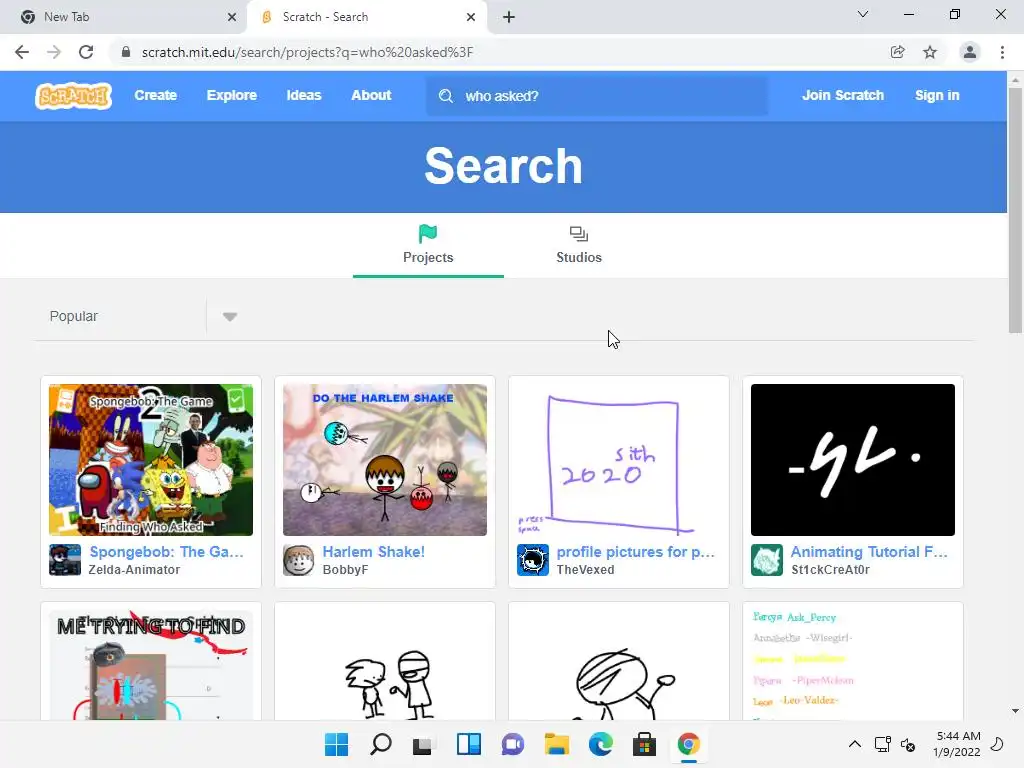Image resolution: width=1024 pixels, height=768 pixels.
Task: Open project Spongebob: The Ga... title
Action: [x=167, y=552]
